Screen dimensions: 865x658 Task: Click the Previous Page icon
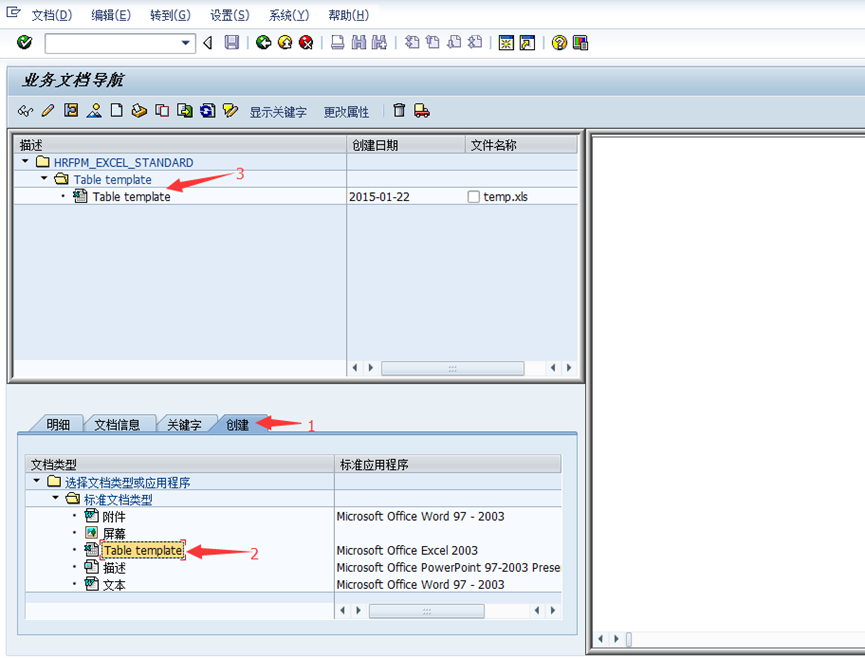[432, 42]
